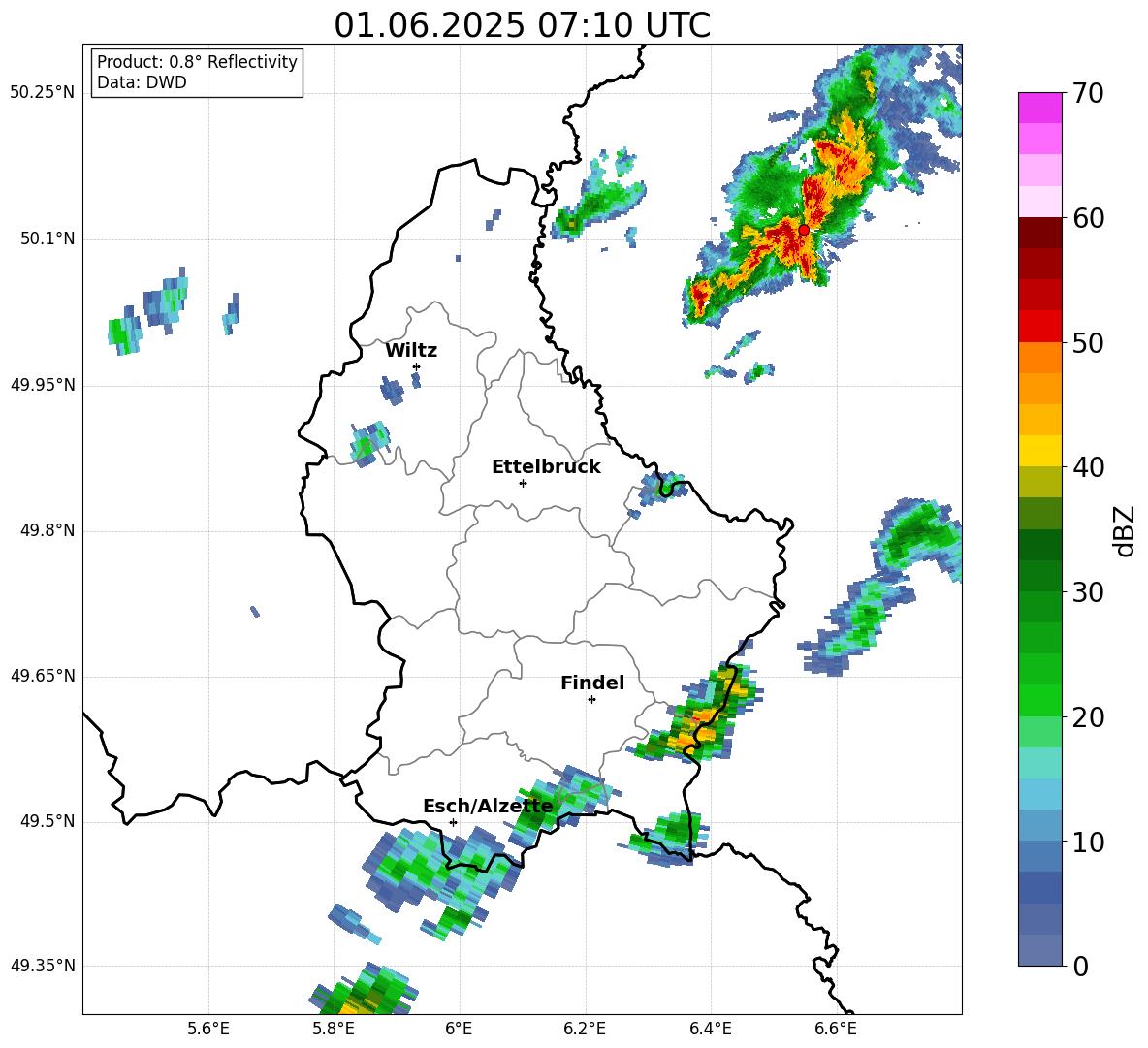Click the 50.1°N latitude label
This screenshot has width=1148, height=1048.
pos(48,239)
